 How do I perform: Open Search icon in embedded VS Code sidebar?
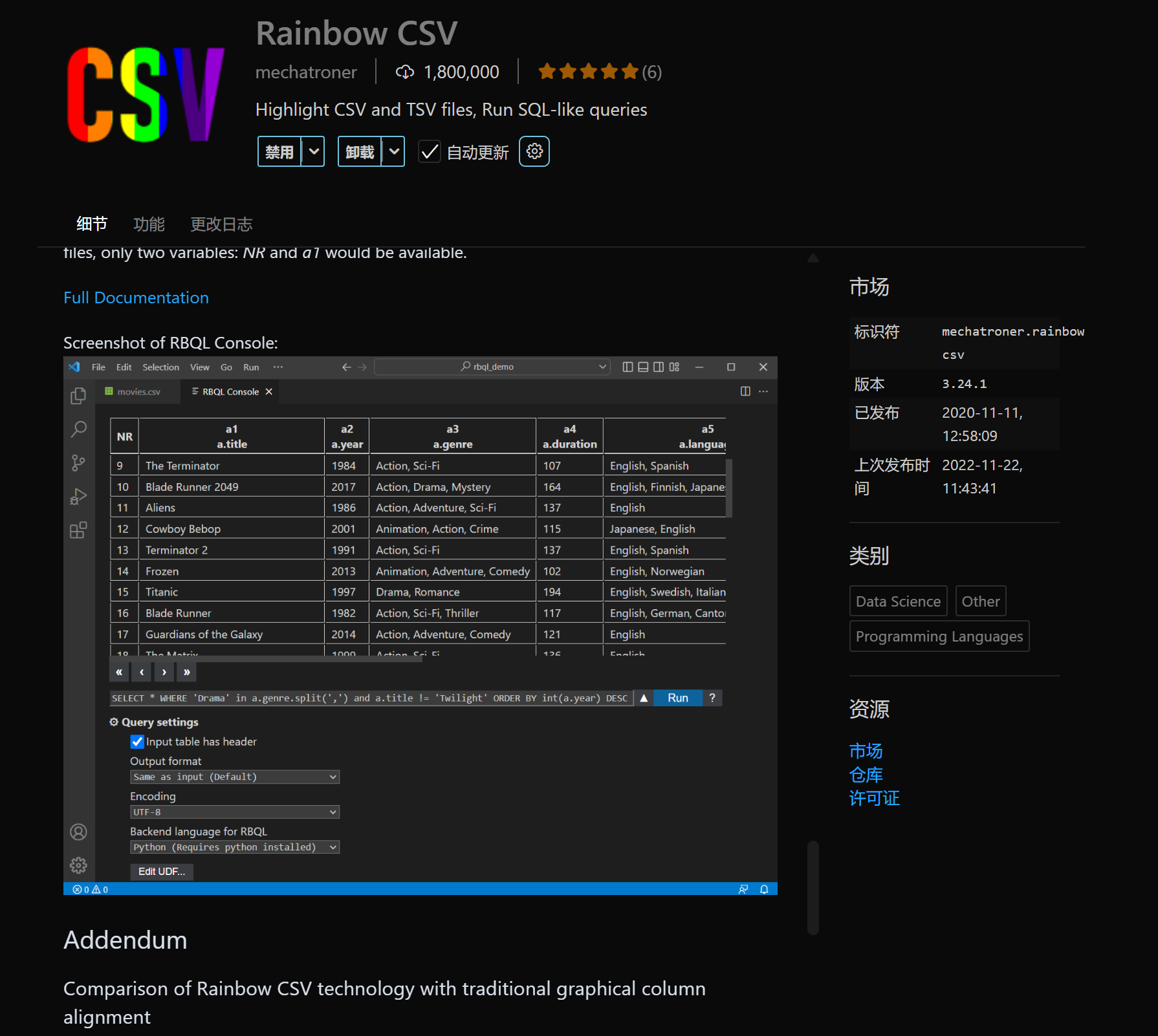78,429
